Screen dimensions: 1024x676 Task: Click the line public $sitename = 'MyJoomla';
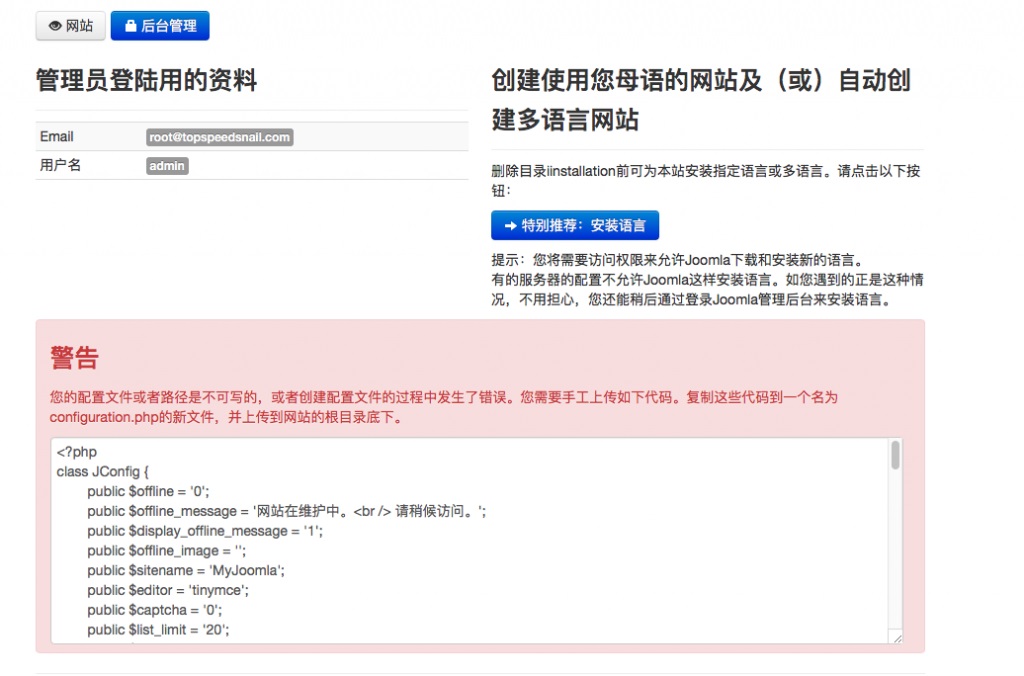click(186, 570)
